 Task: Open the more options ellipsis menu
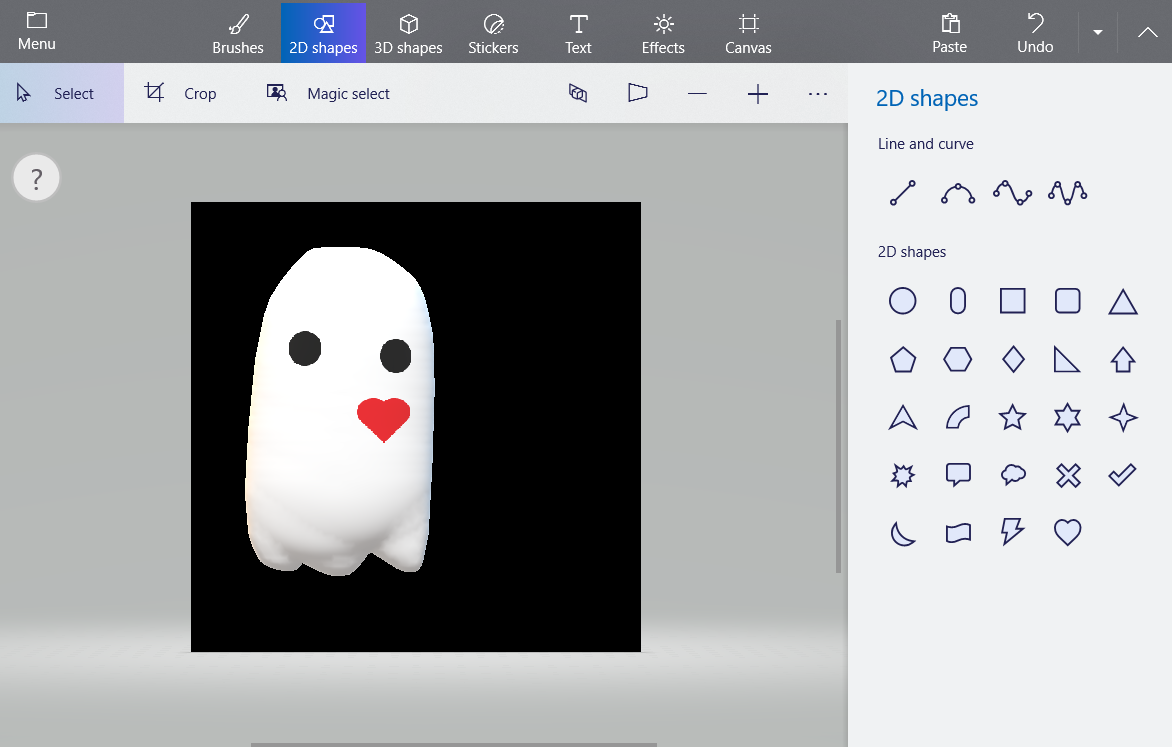click(818, 93)
